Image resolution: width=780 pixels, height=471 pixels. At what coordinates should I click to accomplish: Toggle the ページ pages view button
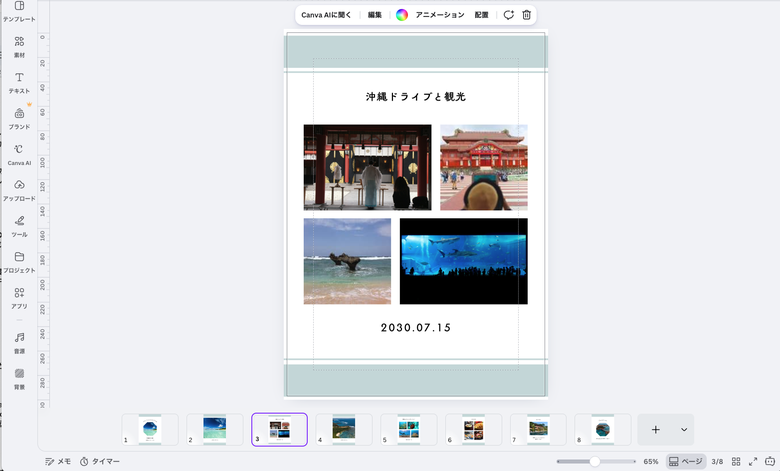pos(685,462)
